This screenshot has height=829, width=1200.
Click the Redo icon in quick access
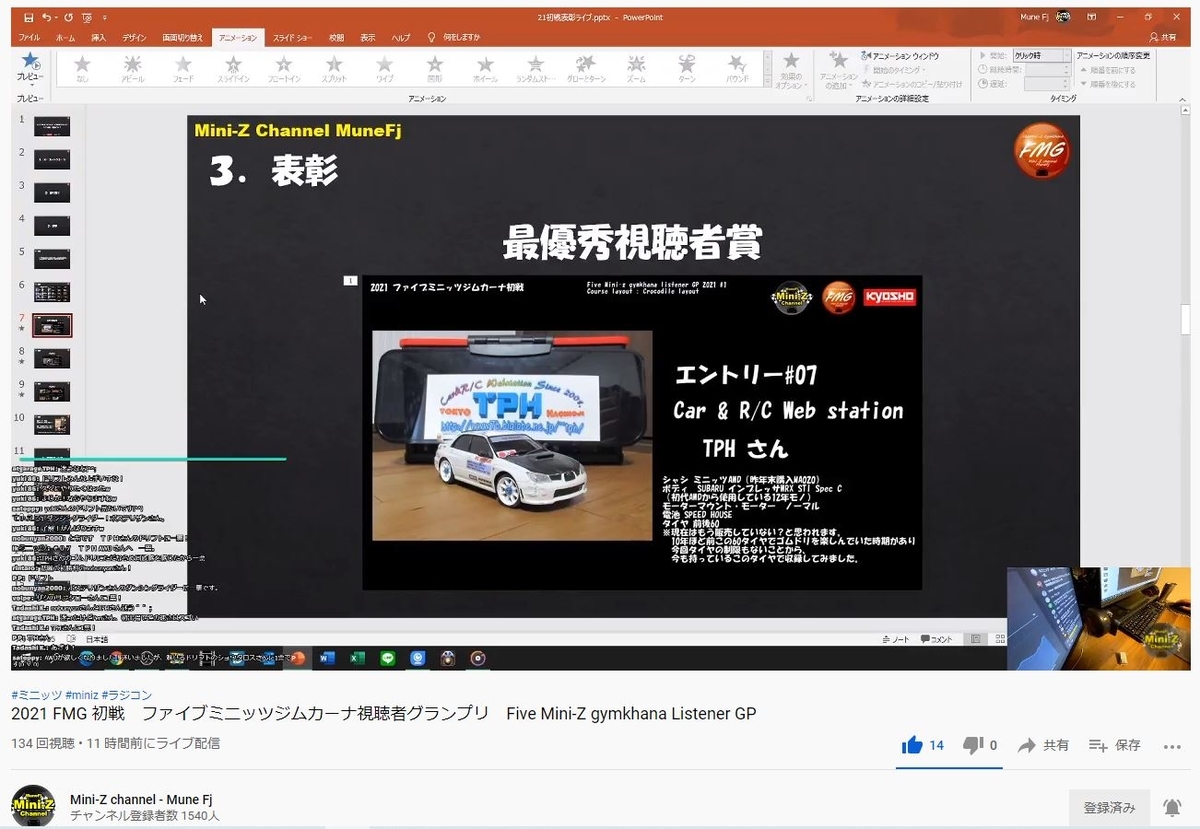68,17
